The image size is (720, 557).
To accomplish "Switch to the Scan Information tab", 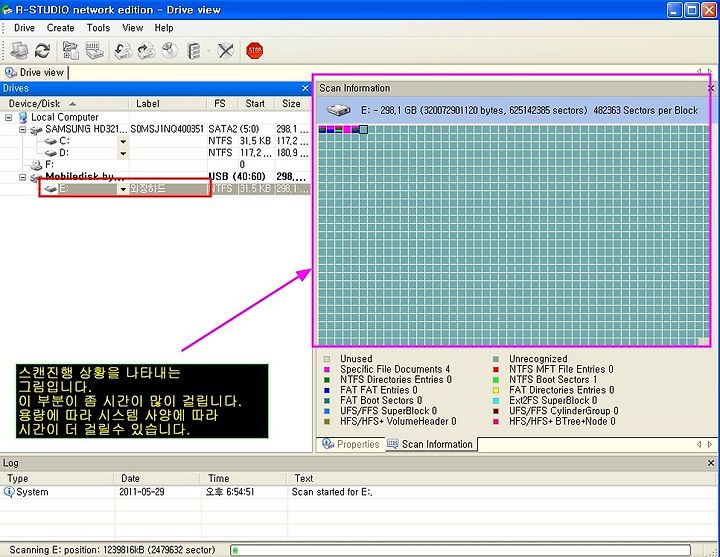I will point(431,444).
